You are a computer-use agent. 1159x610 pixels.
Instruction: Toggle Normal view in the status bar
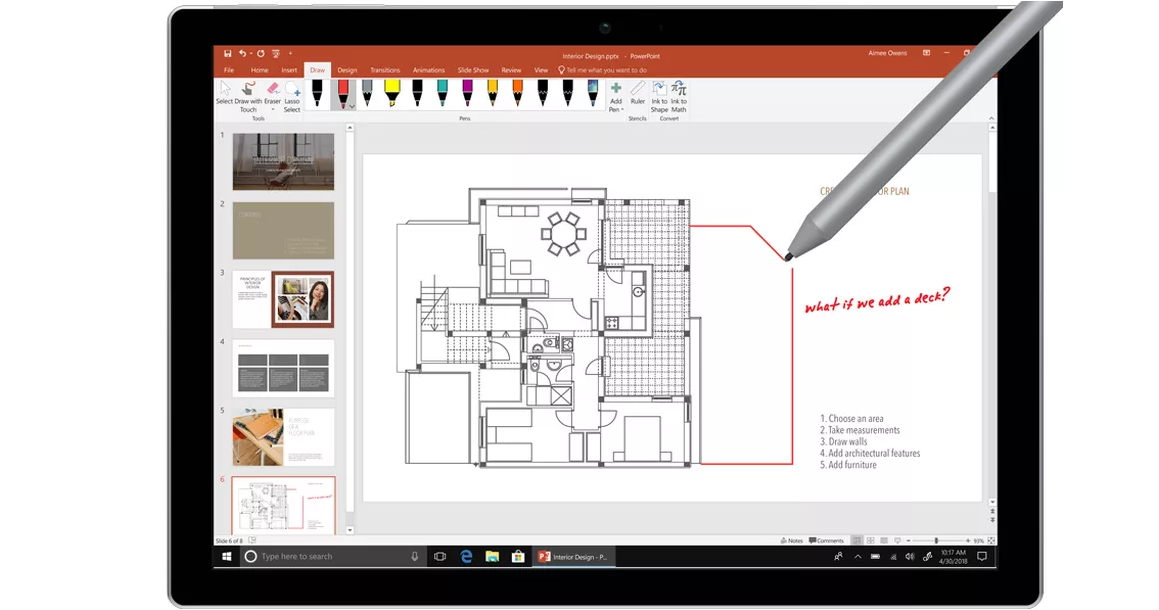(x=858, y=540)
